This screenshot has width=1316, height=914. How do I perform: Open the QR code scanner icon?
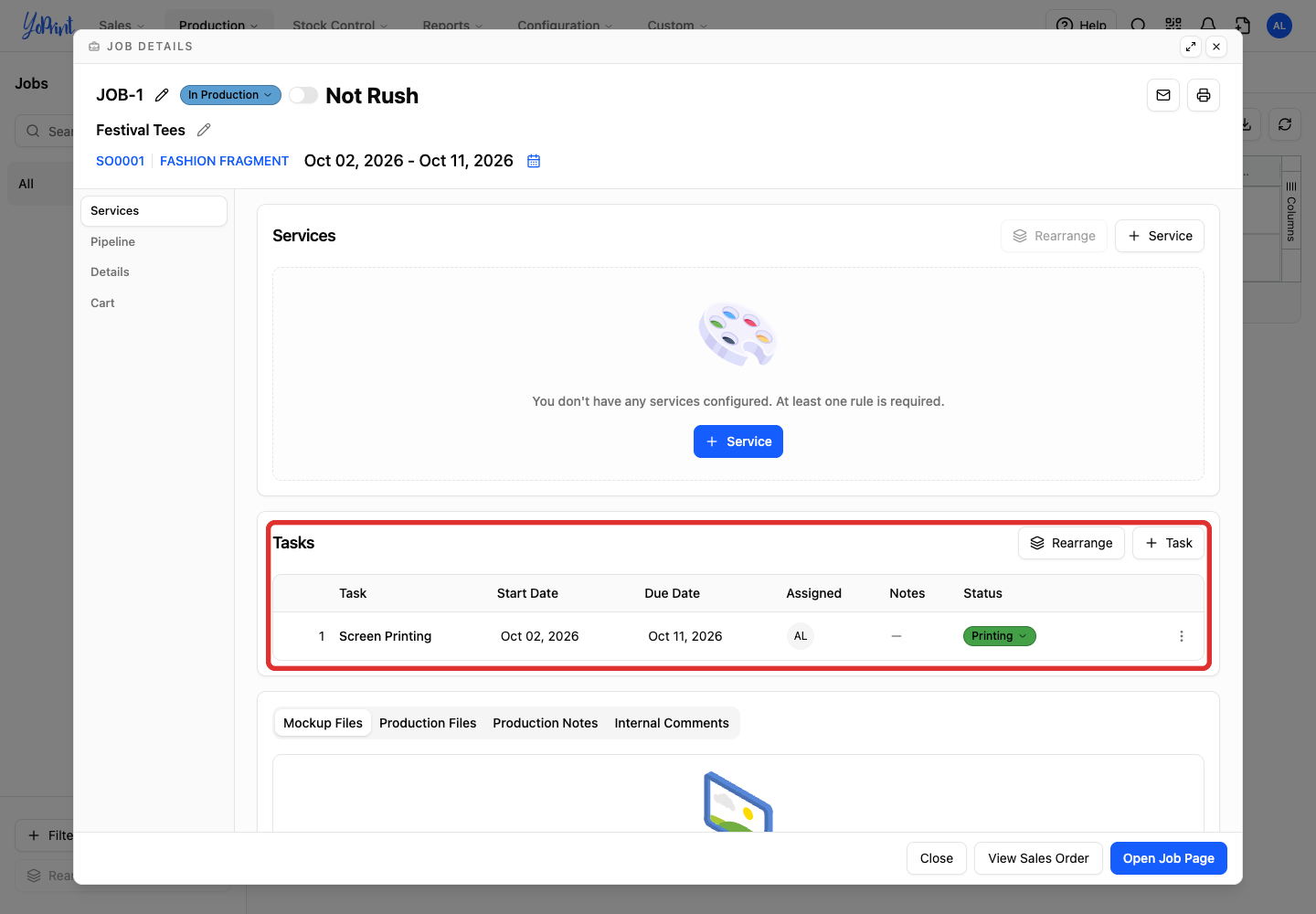pyautogui.click(x=1173, y=25)
